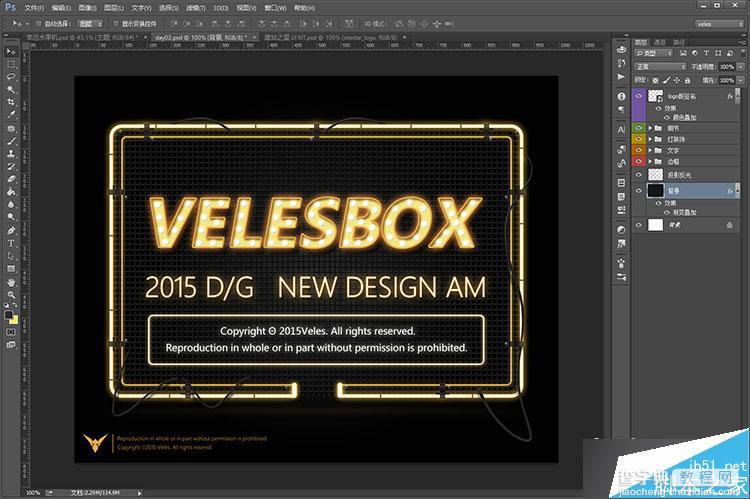Hide the yellow-labeled group layer
The height and width of the screenshot is (499, 750).
tap(638, 139)
